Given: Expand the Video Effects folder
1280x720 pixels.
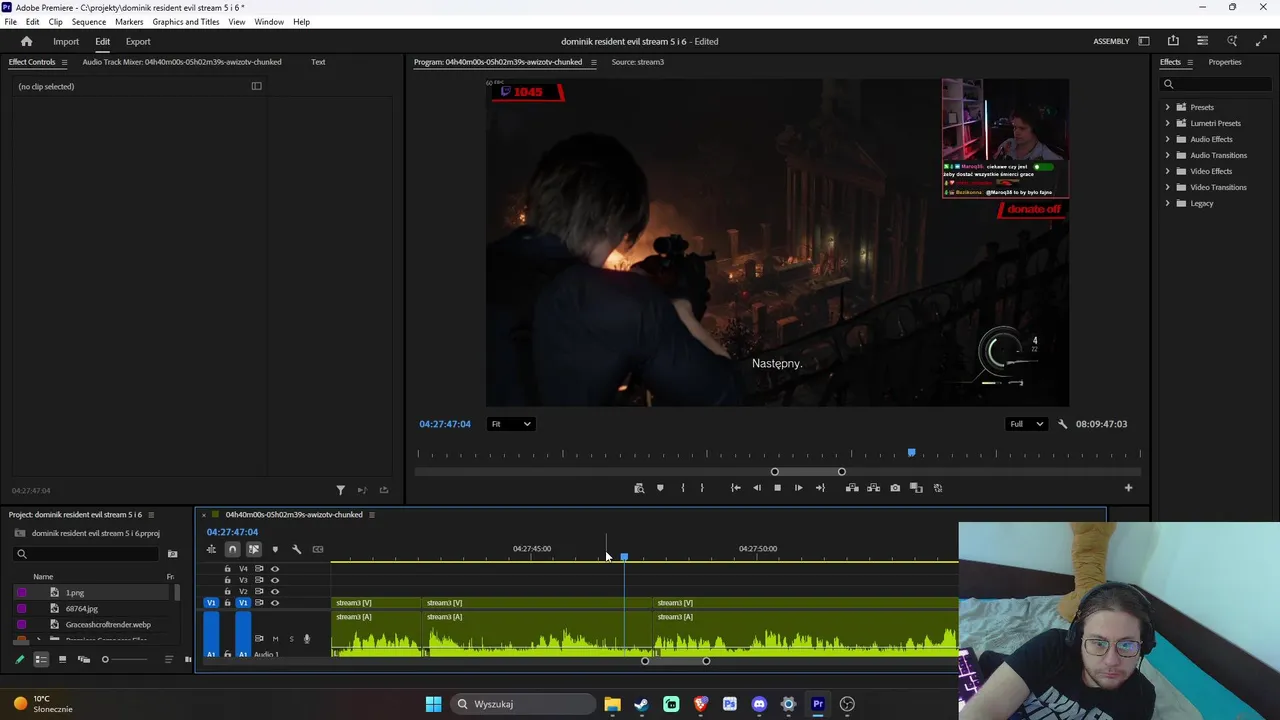Looking at the screenshot, I should tap(1167, 171).
